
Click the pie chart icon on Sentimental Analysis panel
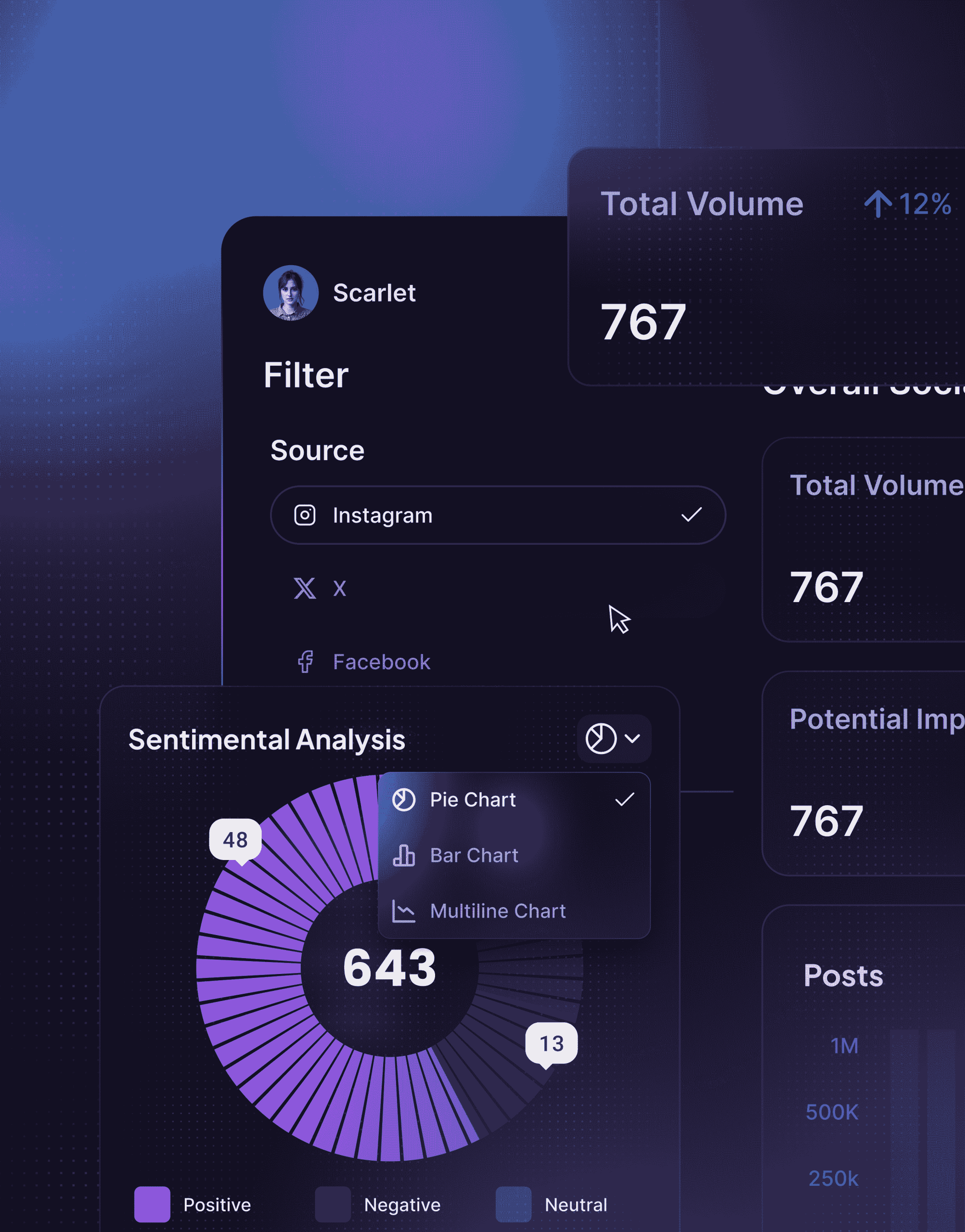tap(601, 738)
